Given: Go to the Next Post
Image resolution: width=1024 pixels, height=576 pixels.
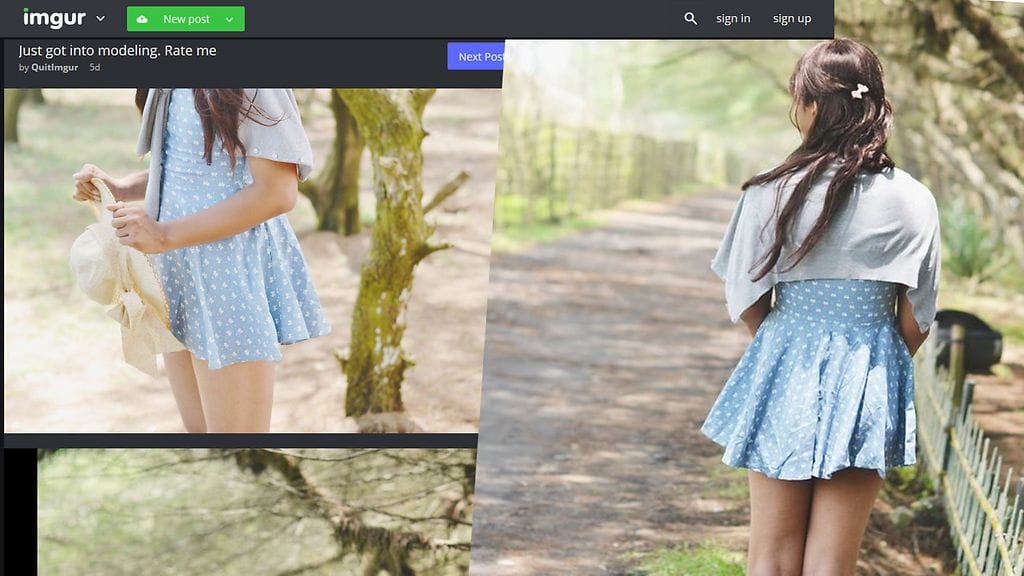Looking at the screenshot, I should tap(476, 57).
